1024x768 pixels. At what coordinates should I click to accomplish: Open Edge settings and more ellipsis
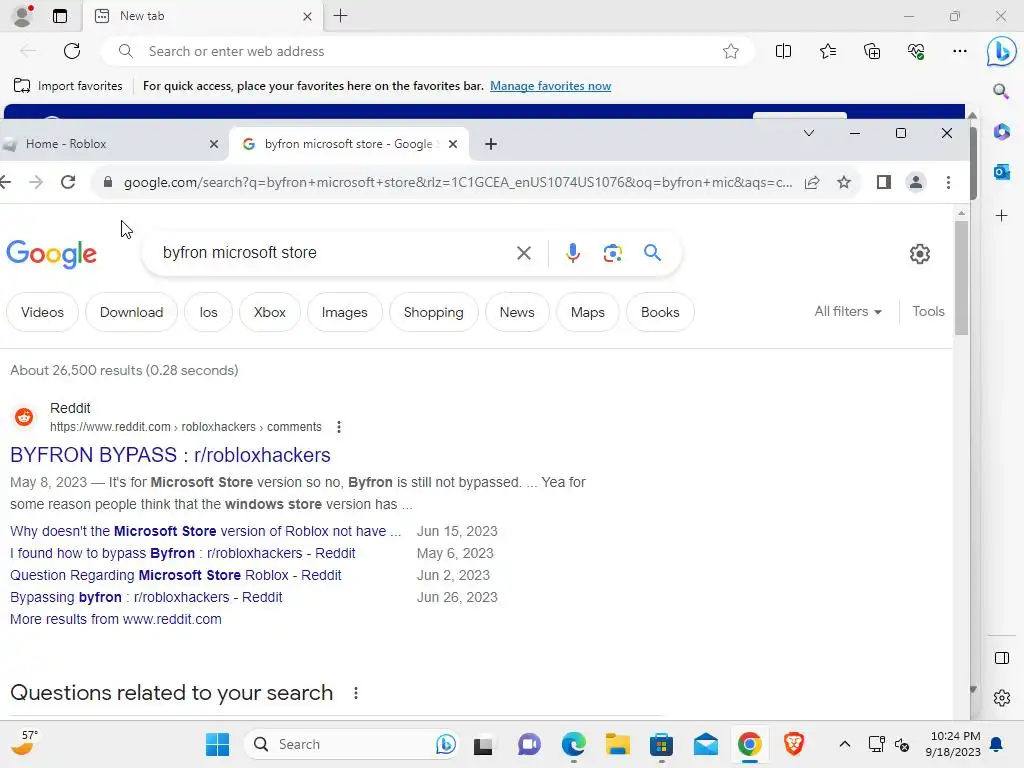959,51
